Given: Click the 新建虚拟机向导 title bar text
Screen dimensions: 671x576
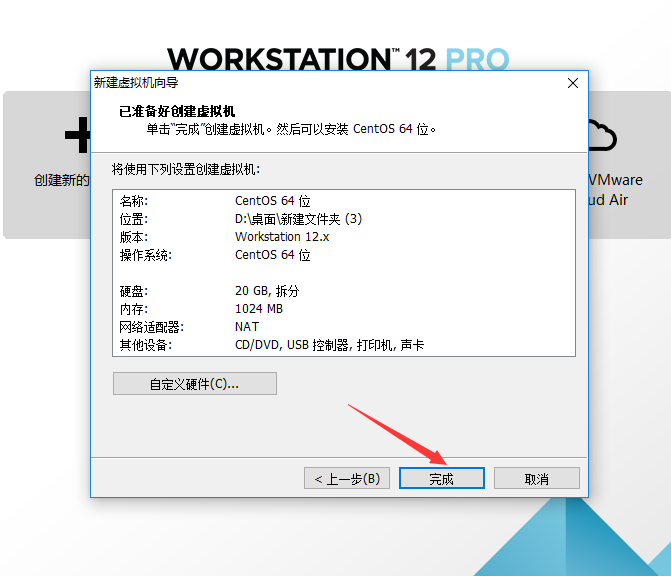Looking at the screenshot, I should coord(136,83).
